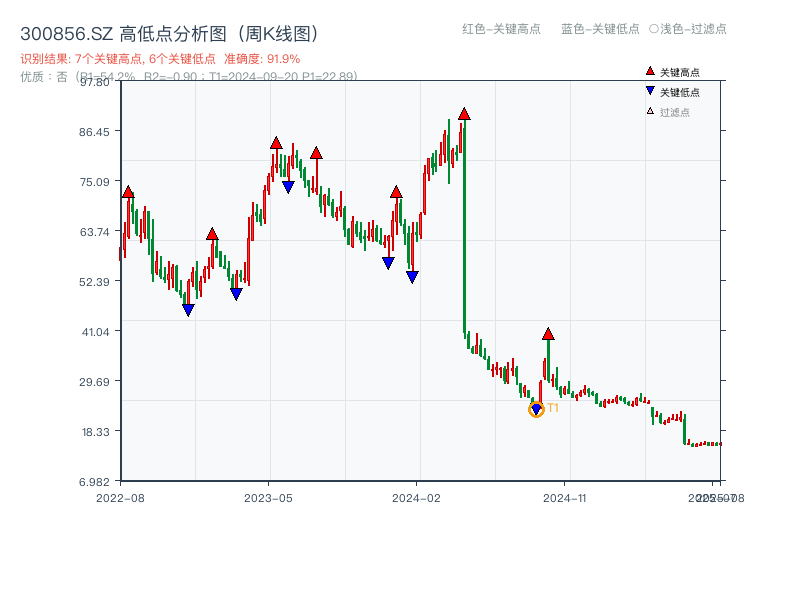Image resolution: width=800 pixels, height=600 pixels.
Task: Select the blue key-low triangle below 2023-05 peak area
Action: point(288,185)
